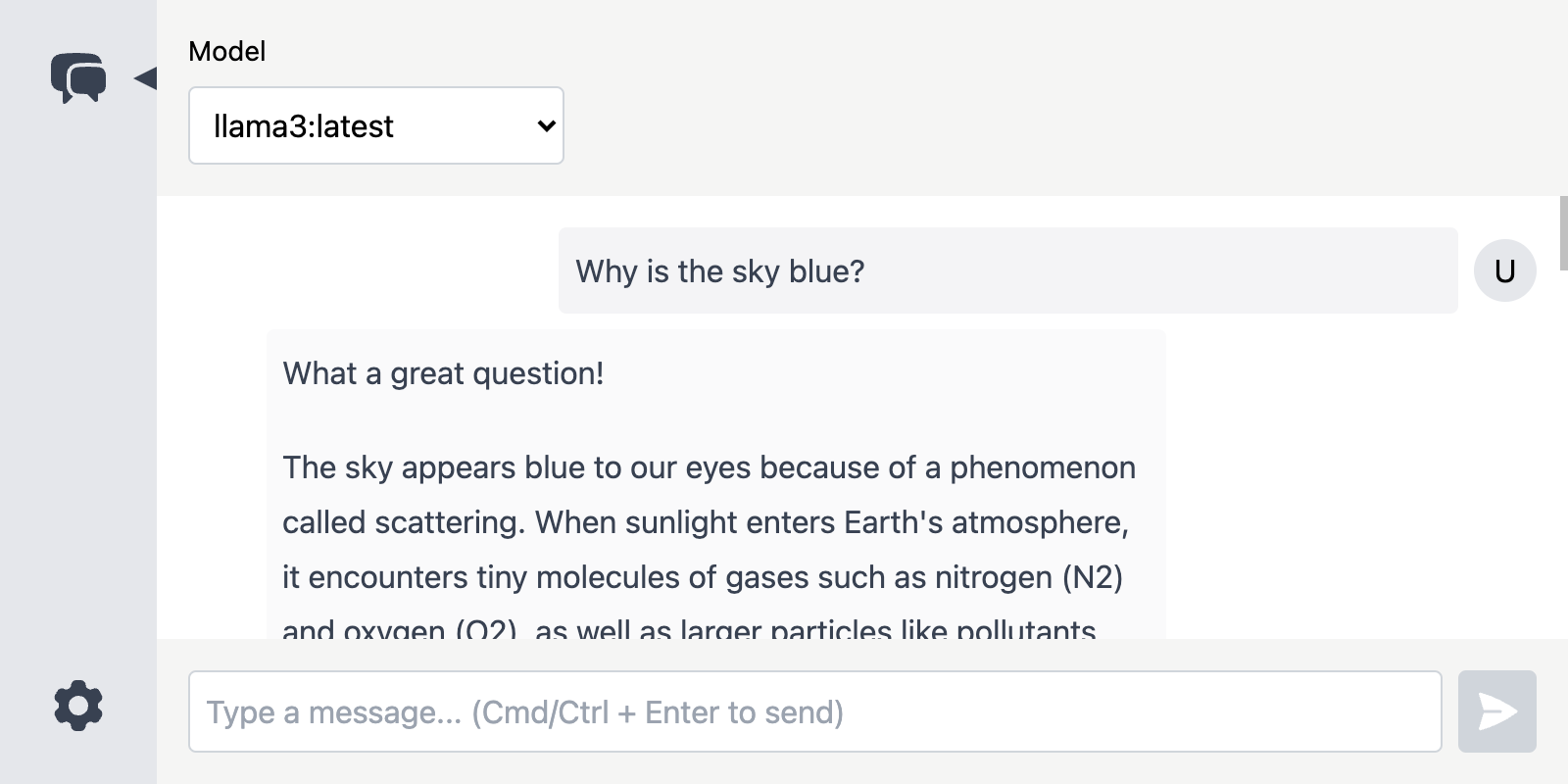This screenshot has height=784, width=1568.
Task: Click the line starting called scattering
Action: [706, 522]
